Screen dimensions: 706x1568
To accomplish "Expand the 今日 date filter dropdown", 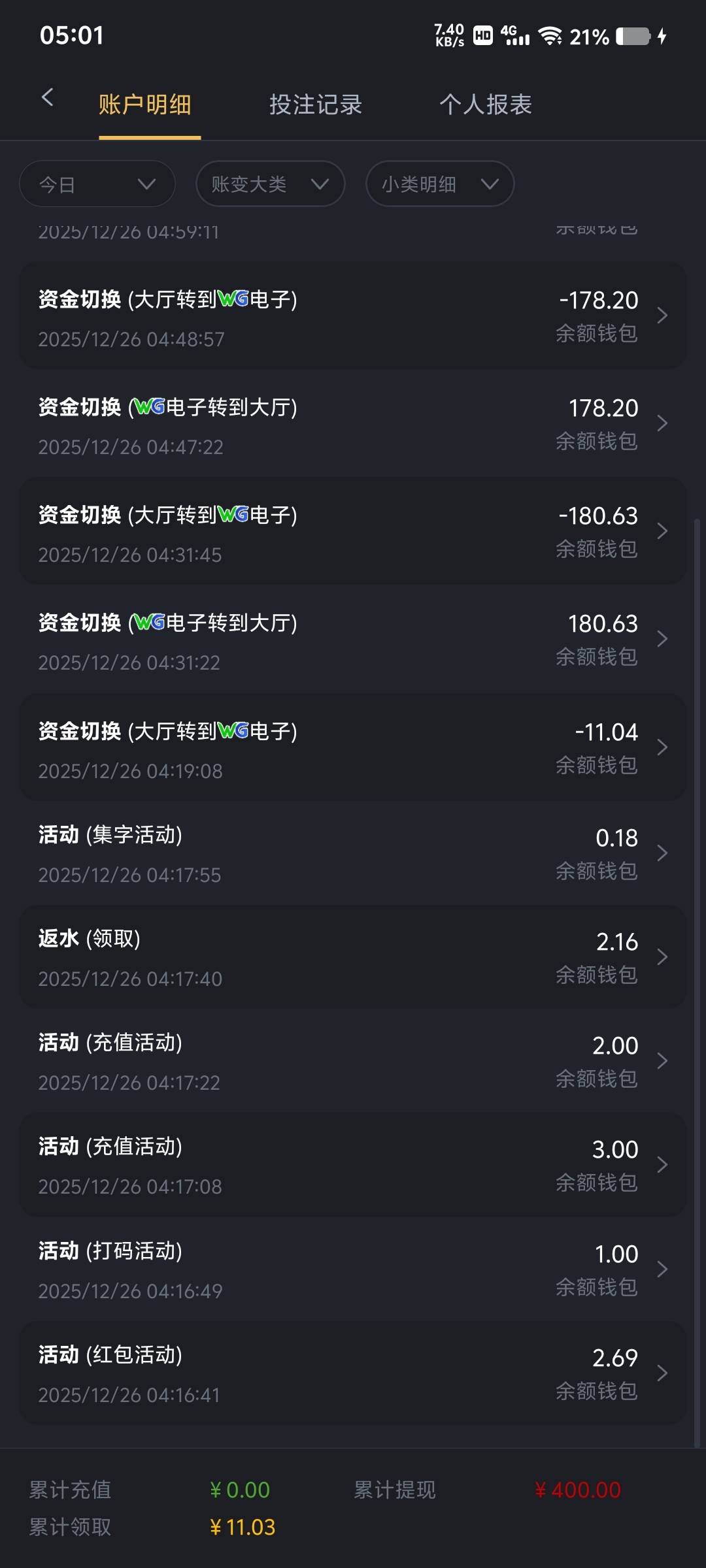I will point(97,184).
